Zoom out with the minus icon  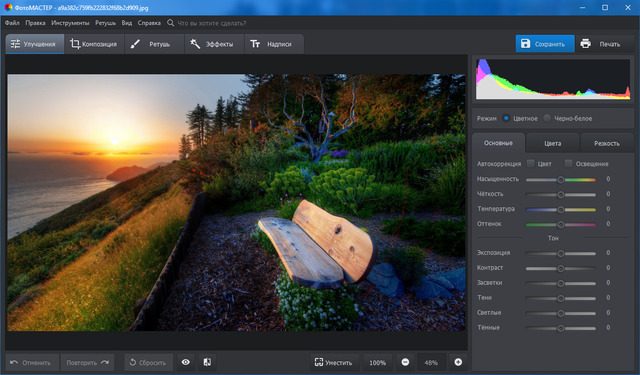(405, 362)
